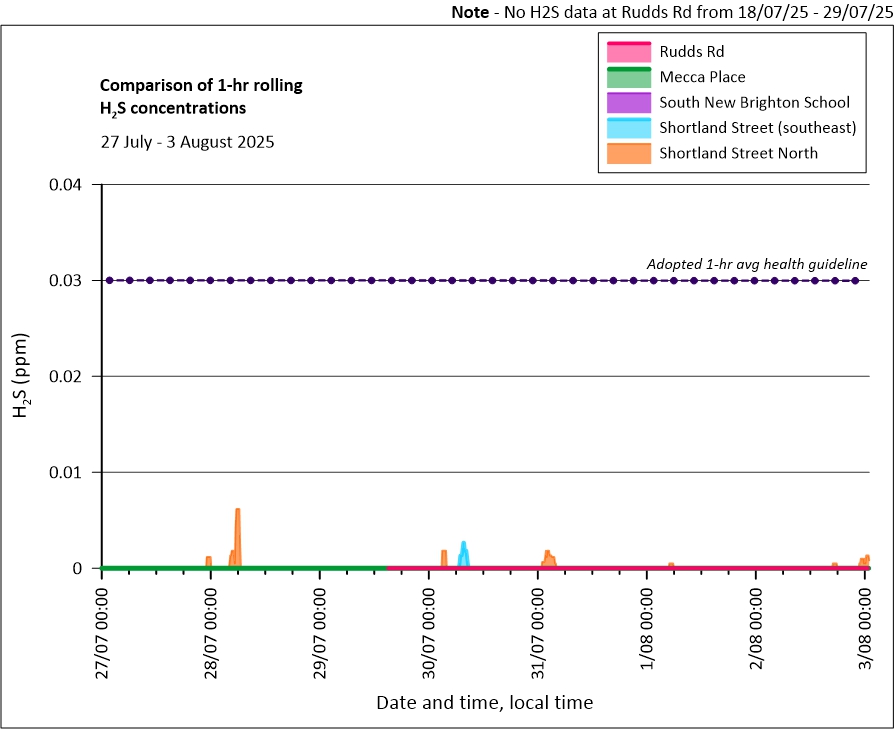895x729 pixels.
Task: Click the date range '27 July - 3 August 2025'
Action: coord(187,141)
